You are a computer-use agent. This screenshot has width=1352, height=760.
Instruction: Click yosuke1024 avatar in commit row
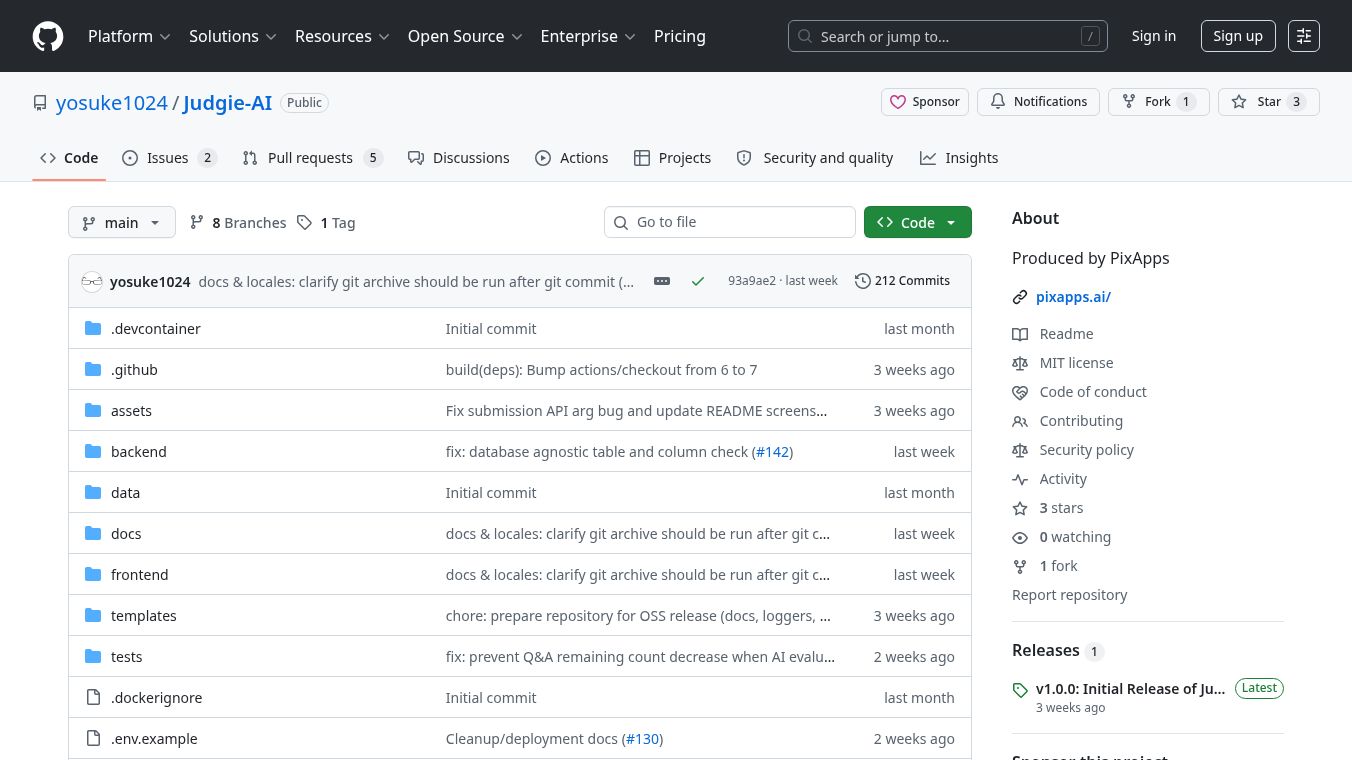click(92, 281)
